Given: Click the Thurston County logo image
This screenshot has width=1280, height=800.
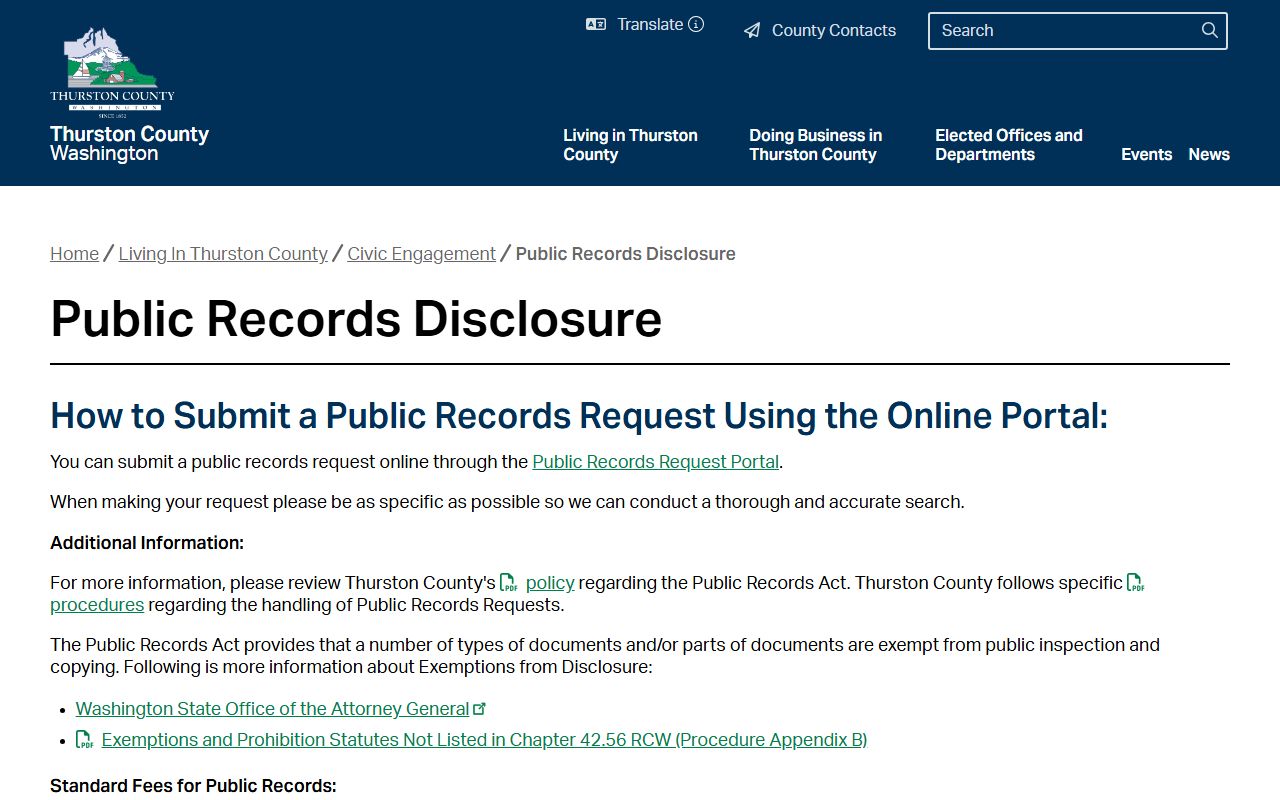Looking at the screenshot, I should pos(112,72).
